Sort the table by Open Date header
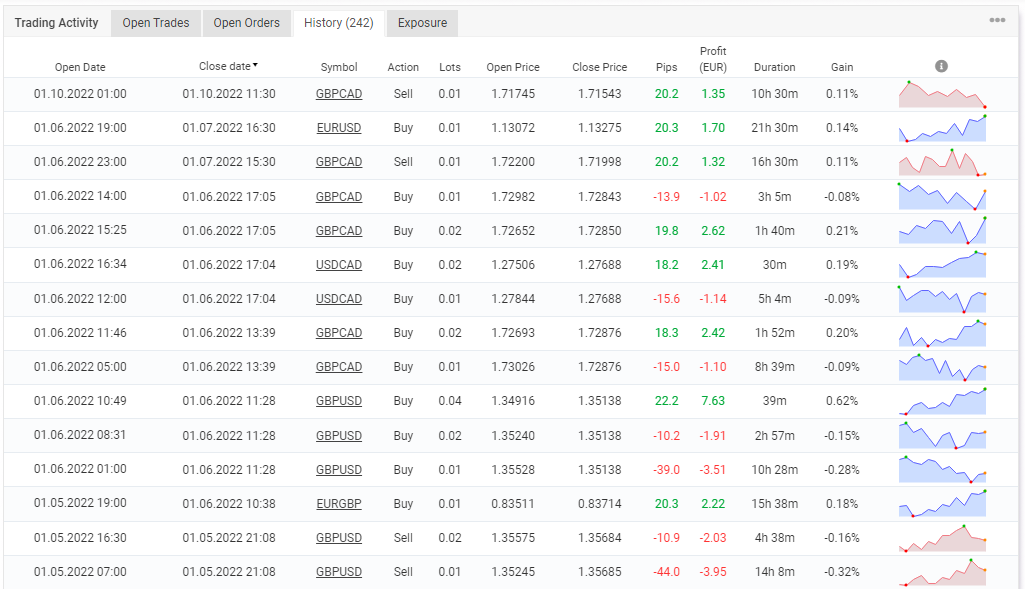 (80, 67)
